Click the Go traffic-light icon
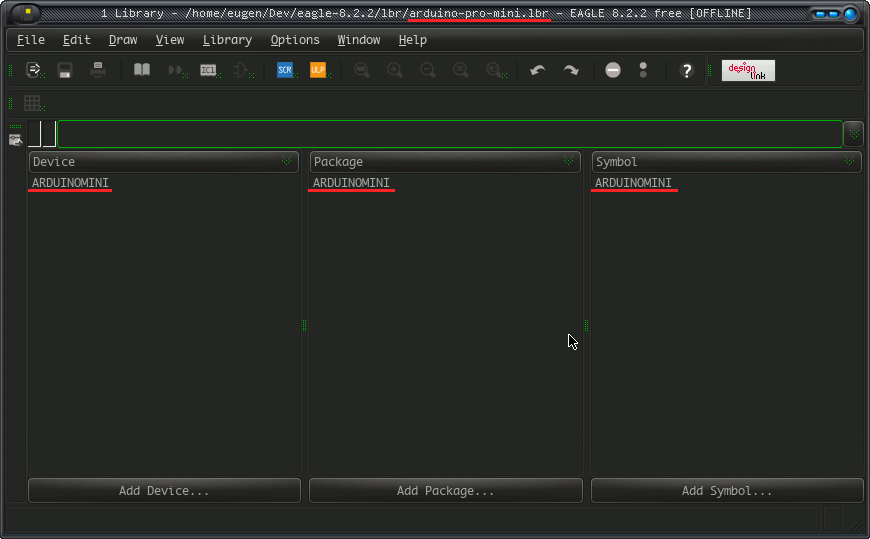The image size is (870, 539). click(x=643, y=70)
